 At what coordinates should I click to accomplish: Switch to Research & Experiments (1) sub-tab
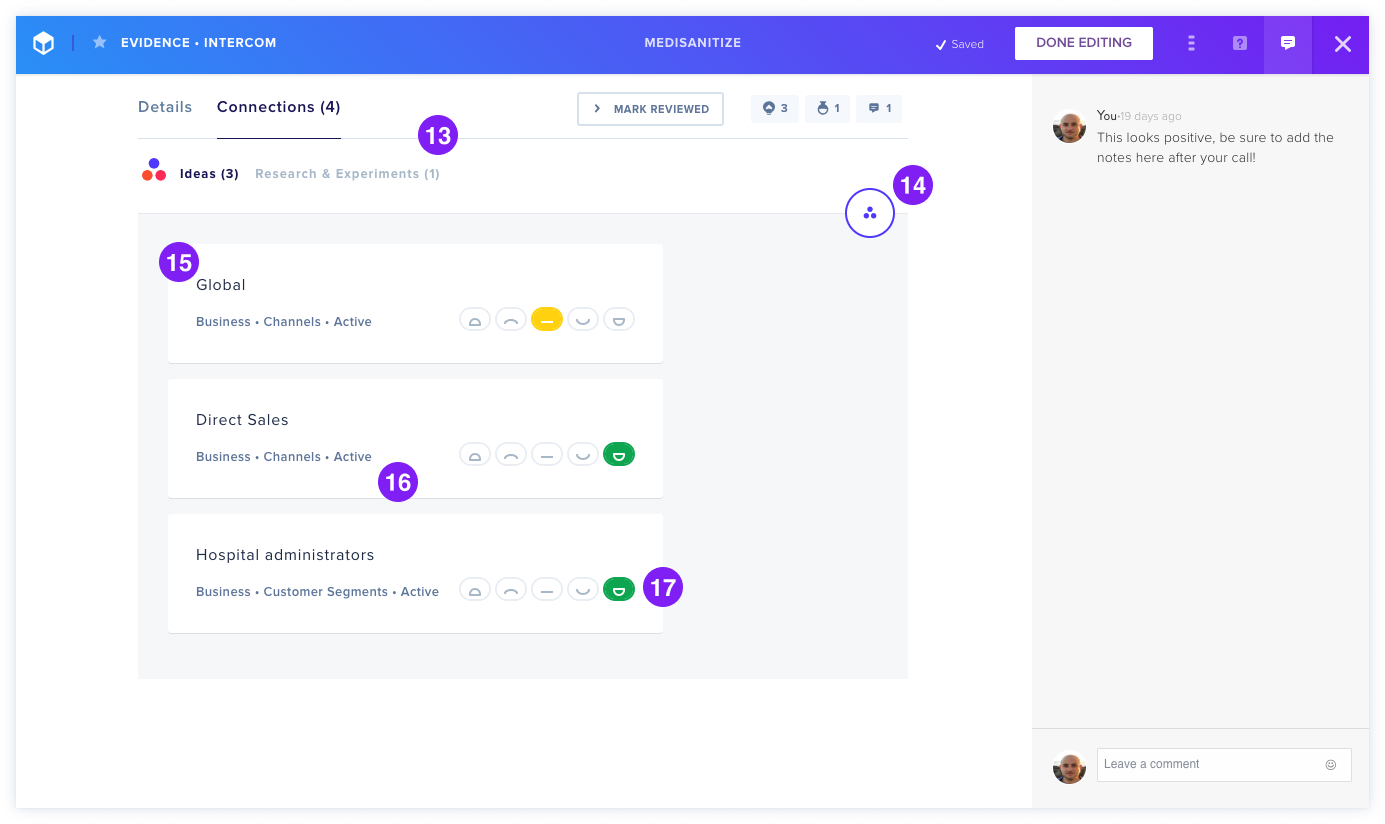[347, 174]
